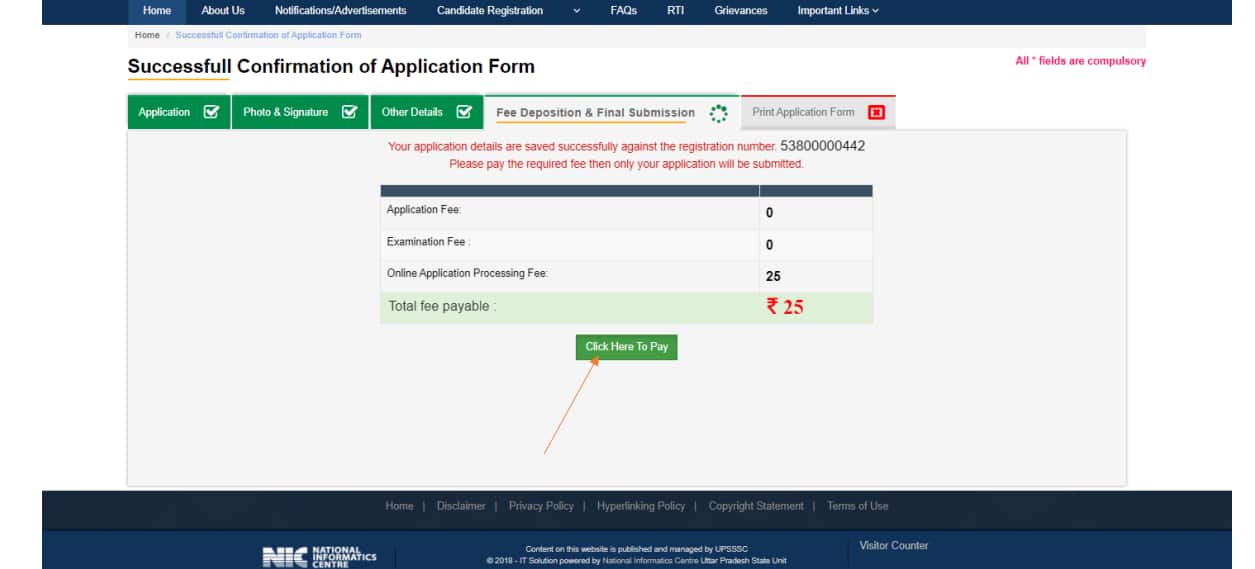Expand the Candidate Registration dropdown arrow
Screen dimensions: 1255x569
point(576,11)
